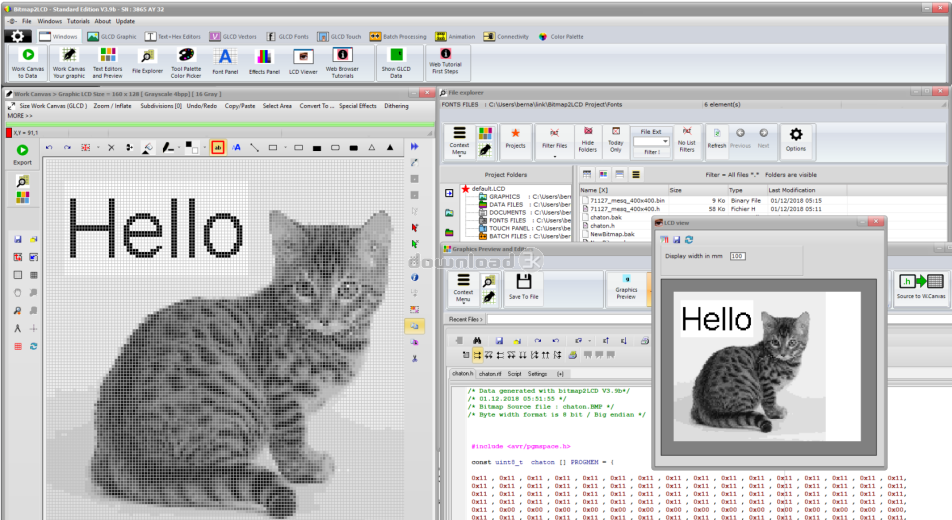Open the LCD Viewer

303,63
